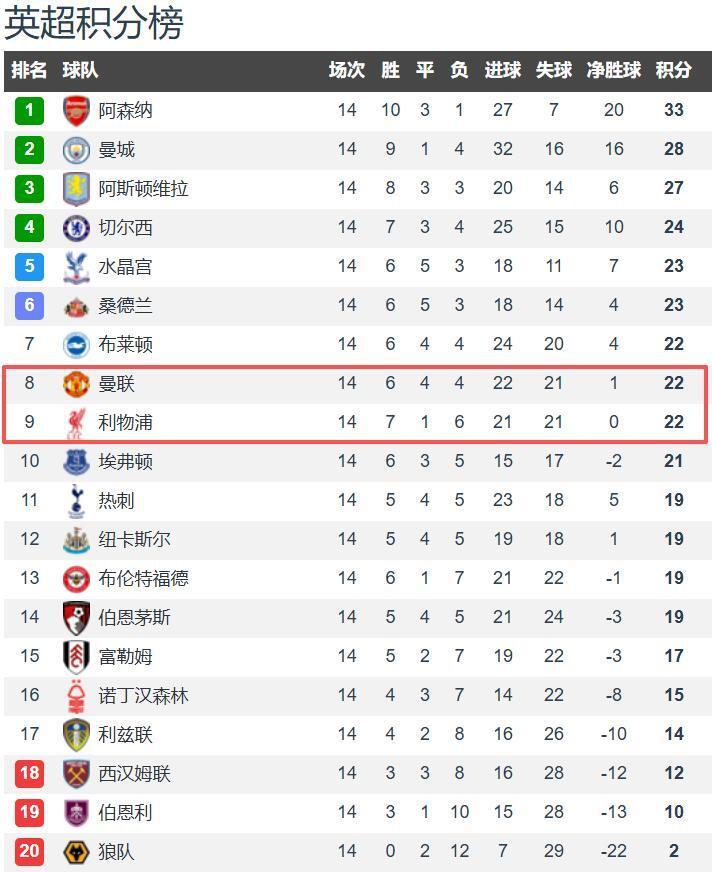Image resolution: width=712 pixels, height=872 pixels.
Task: Click the red rank 20 badge
Action: pyautogui.click(x=29, y=852)
